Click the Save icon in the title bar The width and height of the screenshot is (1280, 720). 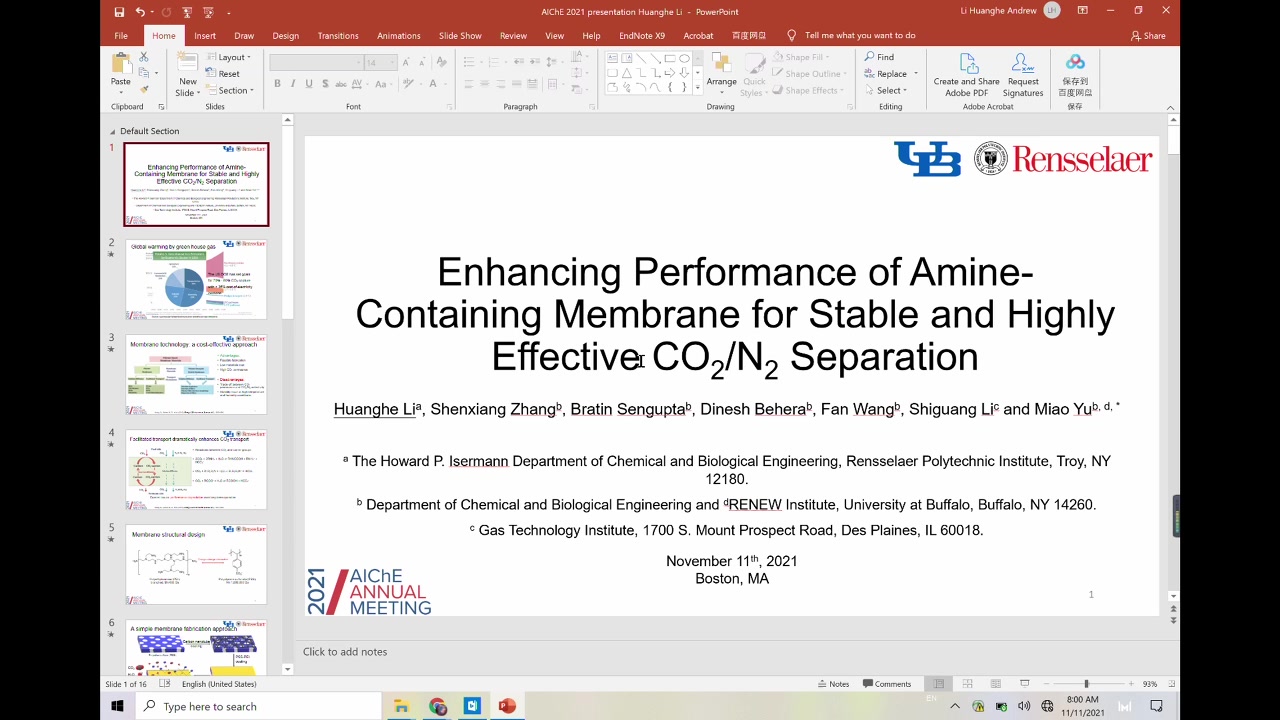119,12
